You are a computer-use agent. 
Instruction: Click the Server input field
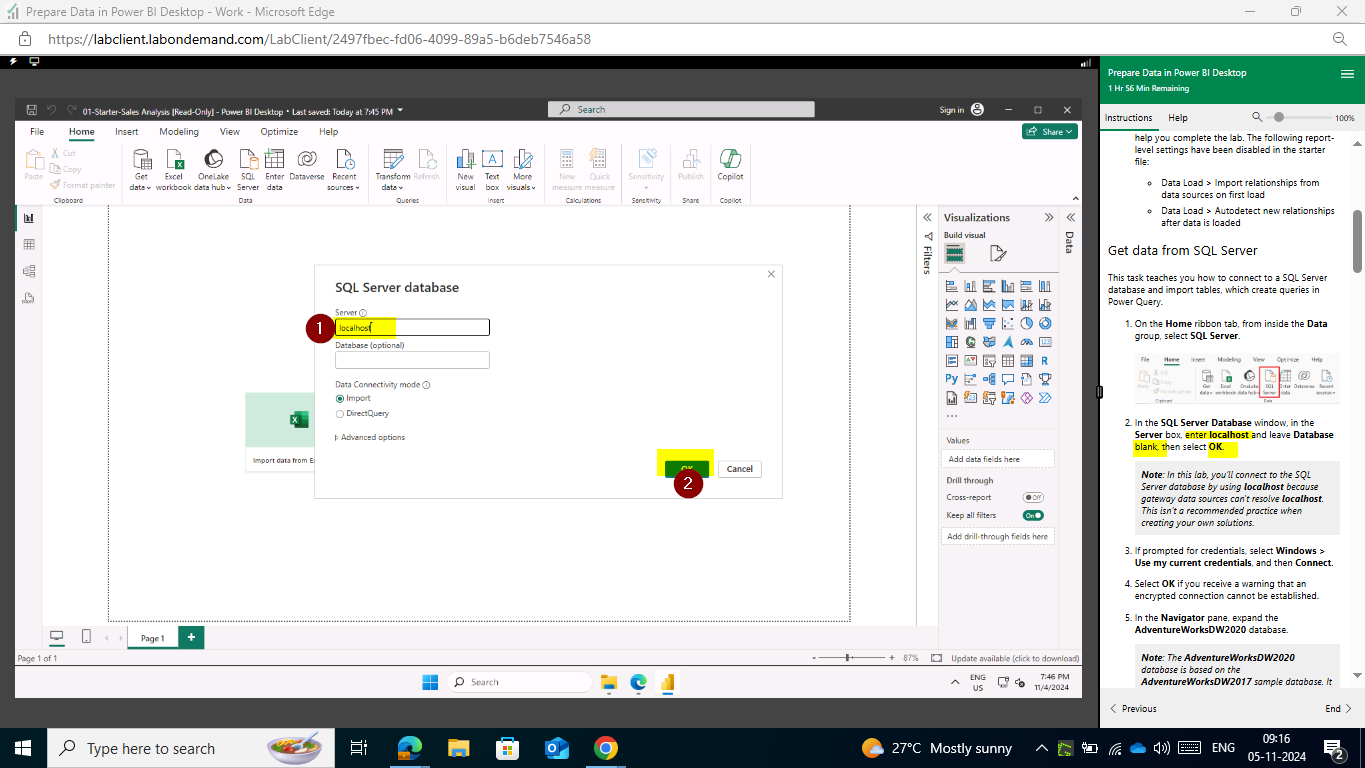[x=412, y=327]
